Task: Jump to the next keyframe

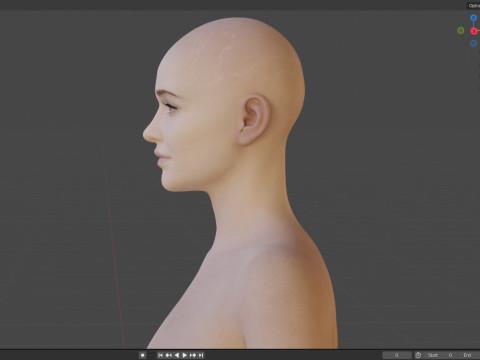Action: (x=193, y=355)
